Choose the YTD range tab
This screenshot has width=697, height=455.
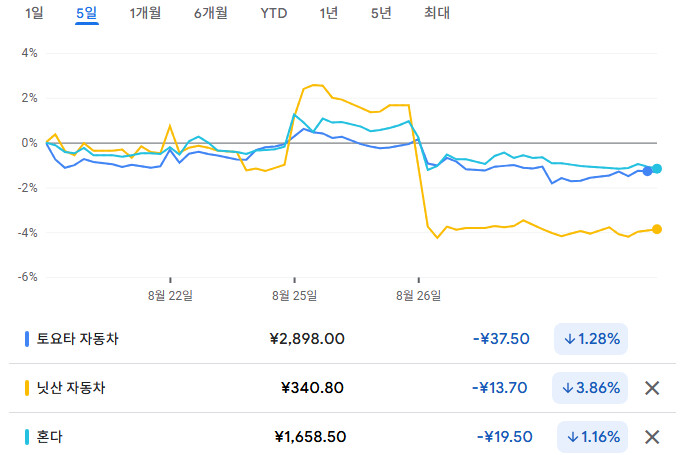coord(273,13)
